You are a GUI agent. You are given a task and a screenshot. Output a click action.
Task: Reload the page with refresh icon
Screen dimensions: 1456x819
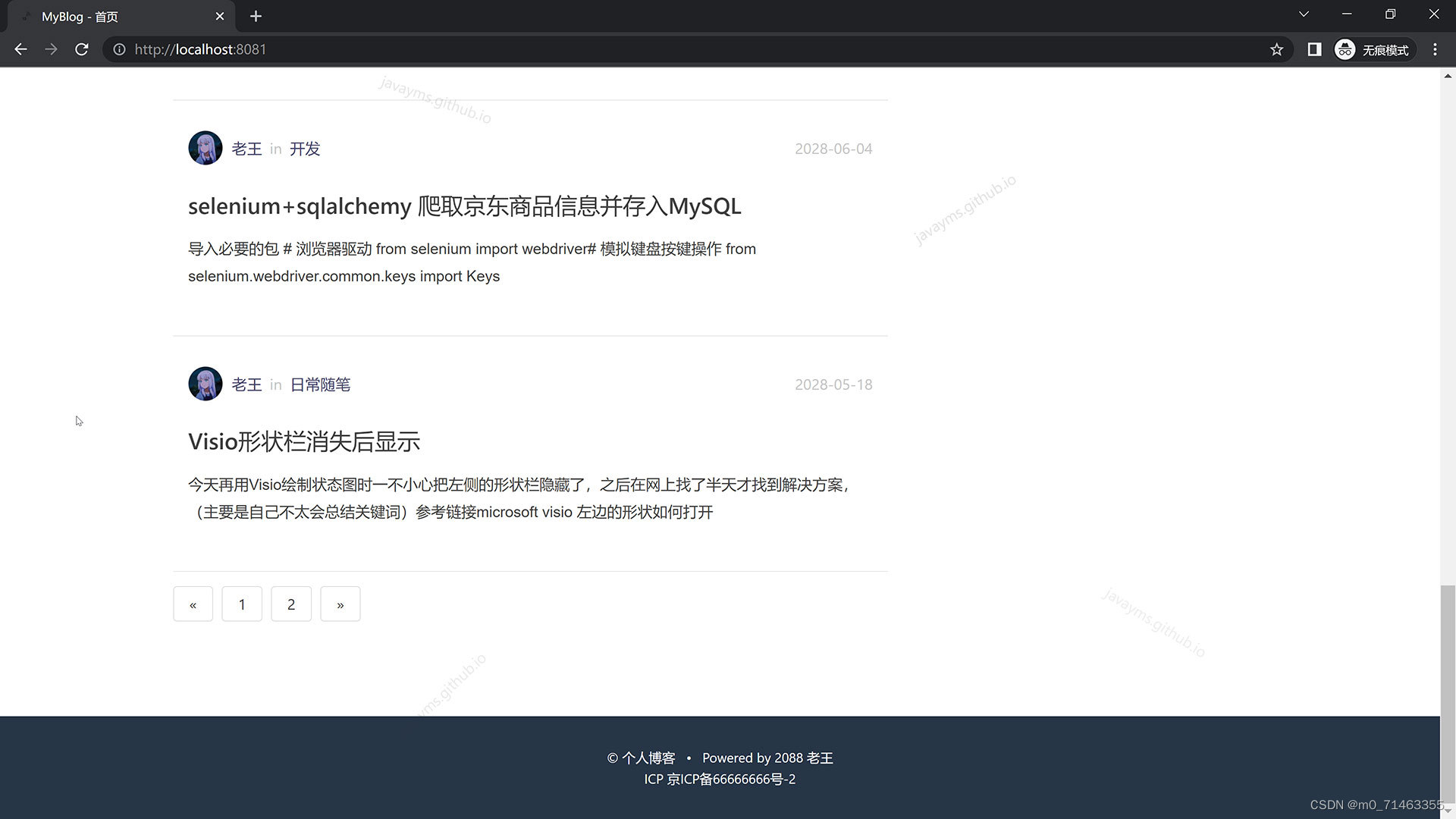click(x=82, y=49)
